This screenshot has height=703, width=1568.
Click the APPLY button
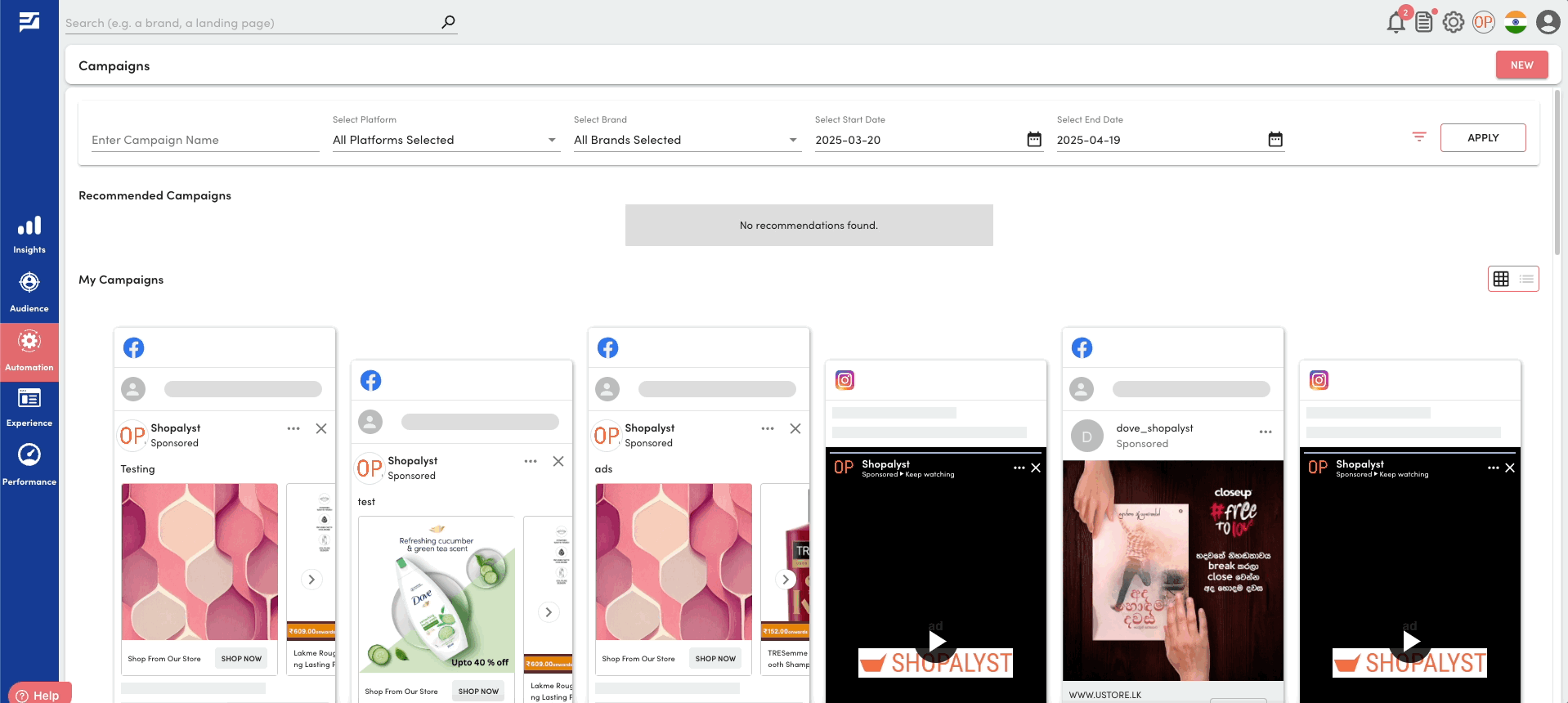coord(1483,137)
